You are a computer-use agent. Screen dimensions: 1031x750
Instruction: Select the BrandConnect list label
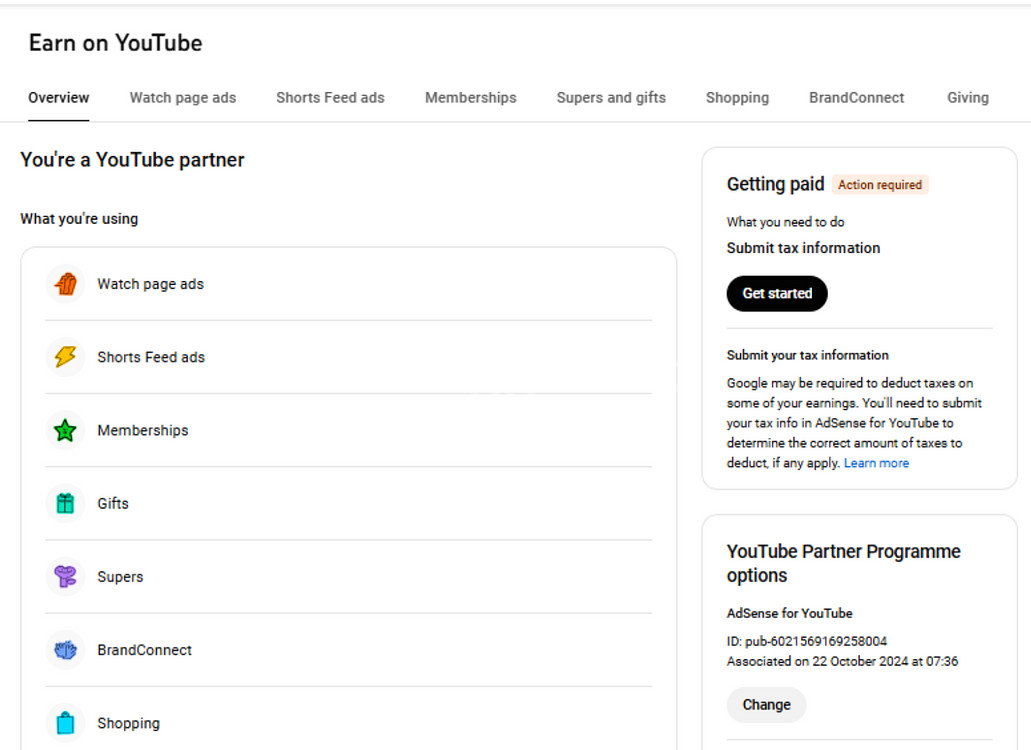(145, 650)
